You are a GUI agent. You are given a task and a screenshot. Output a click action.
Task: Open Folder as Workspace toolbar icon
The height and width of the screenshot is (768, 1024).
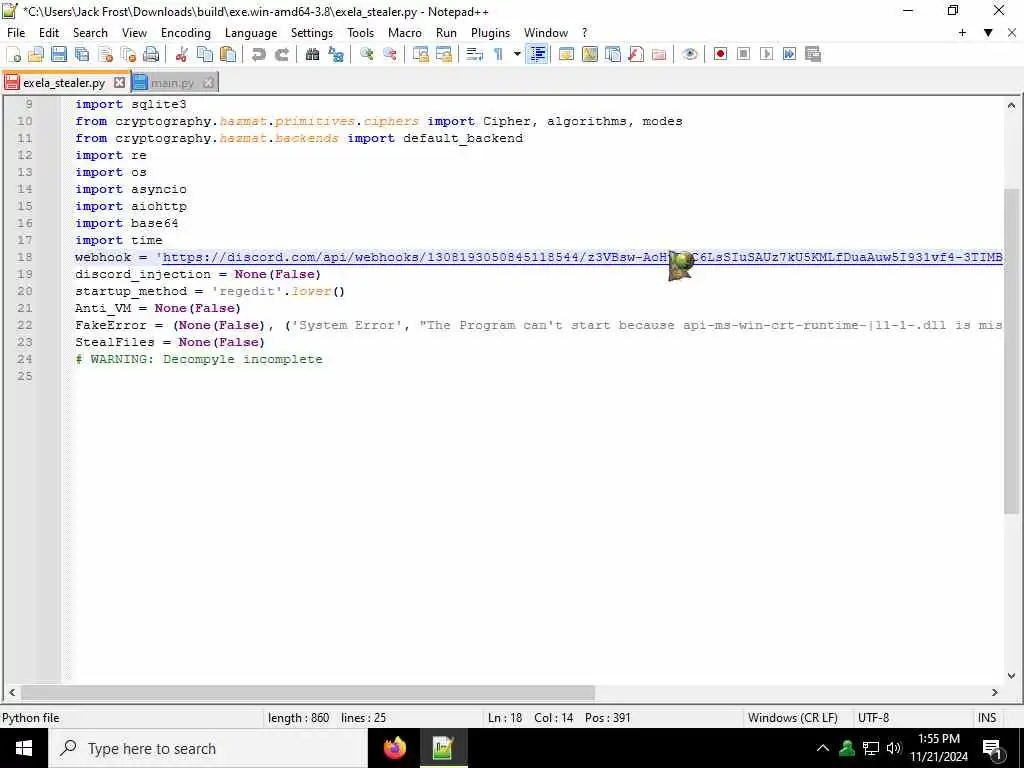(x=659, y=54)
